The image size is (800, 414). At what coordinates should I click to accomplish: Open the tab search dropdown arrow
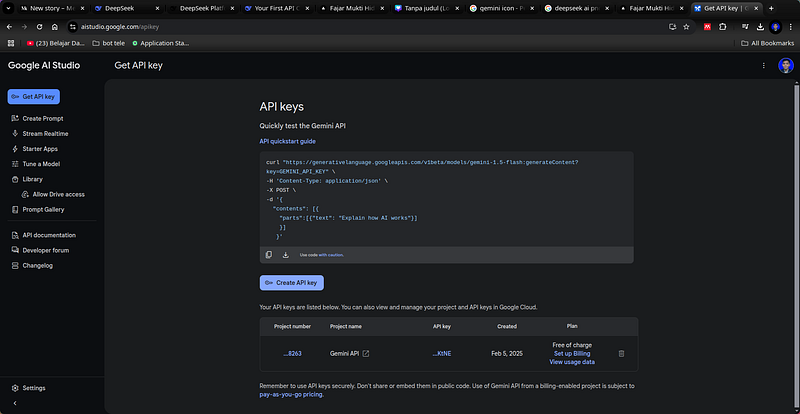(x=9, y=8)
